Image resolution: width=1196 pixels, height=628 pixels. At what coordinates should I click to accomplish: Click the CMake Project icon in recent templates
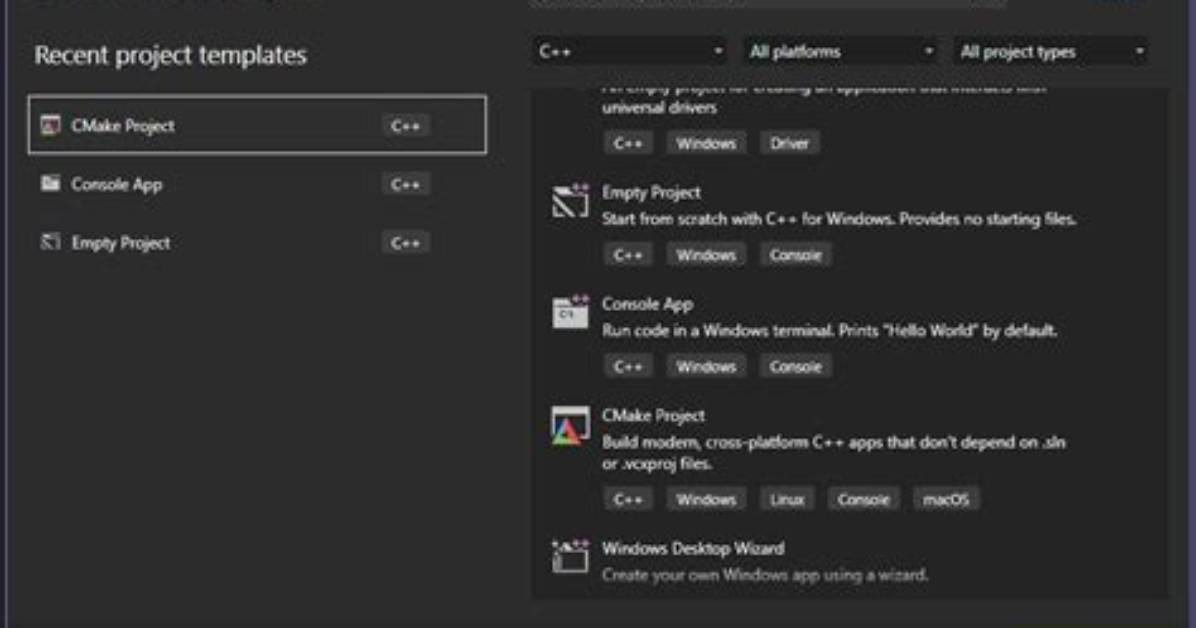(x=50, y=125)
